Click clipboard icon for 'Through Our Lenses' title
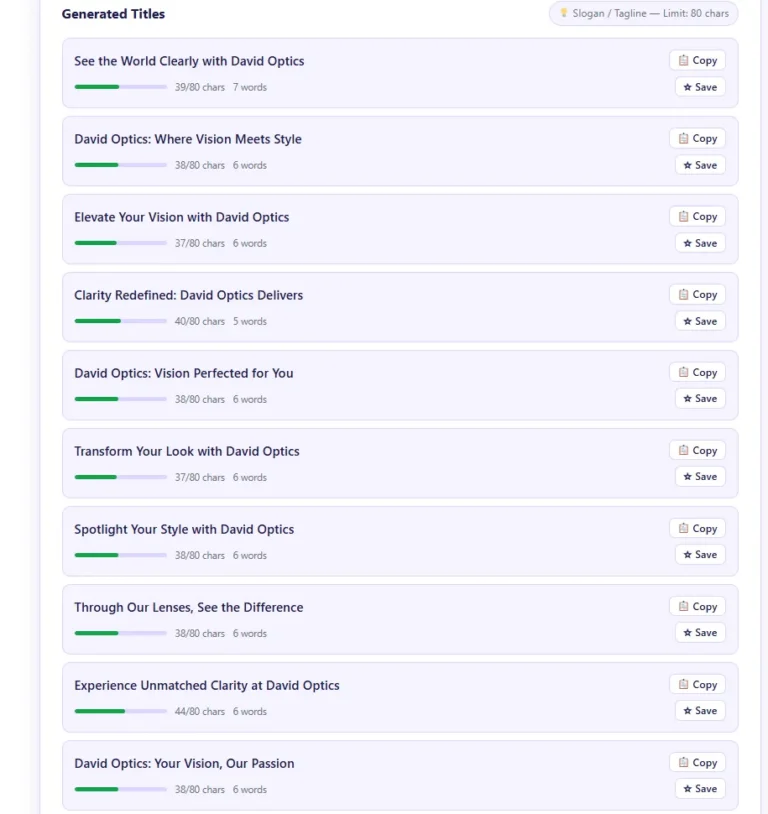Viewport: 768px width, 814px height. [684, 607]
